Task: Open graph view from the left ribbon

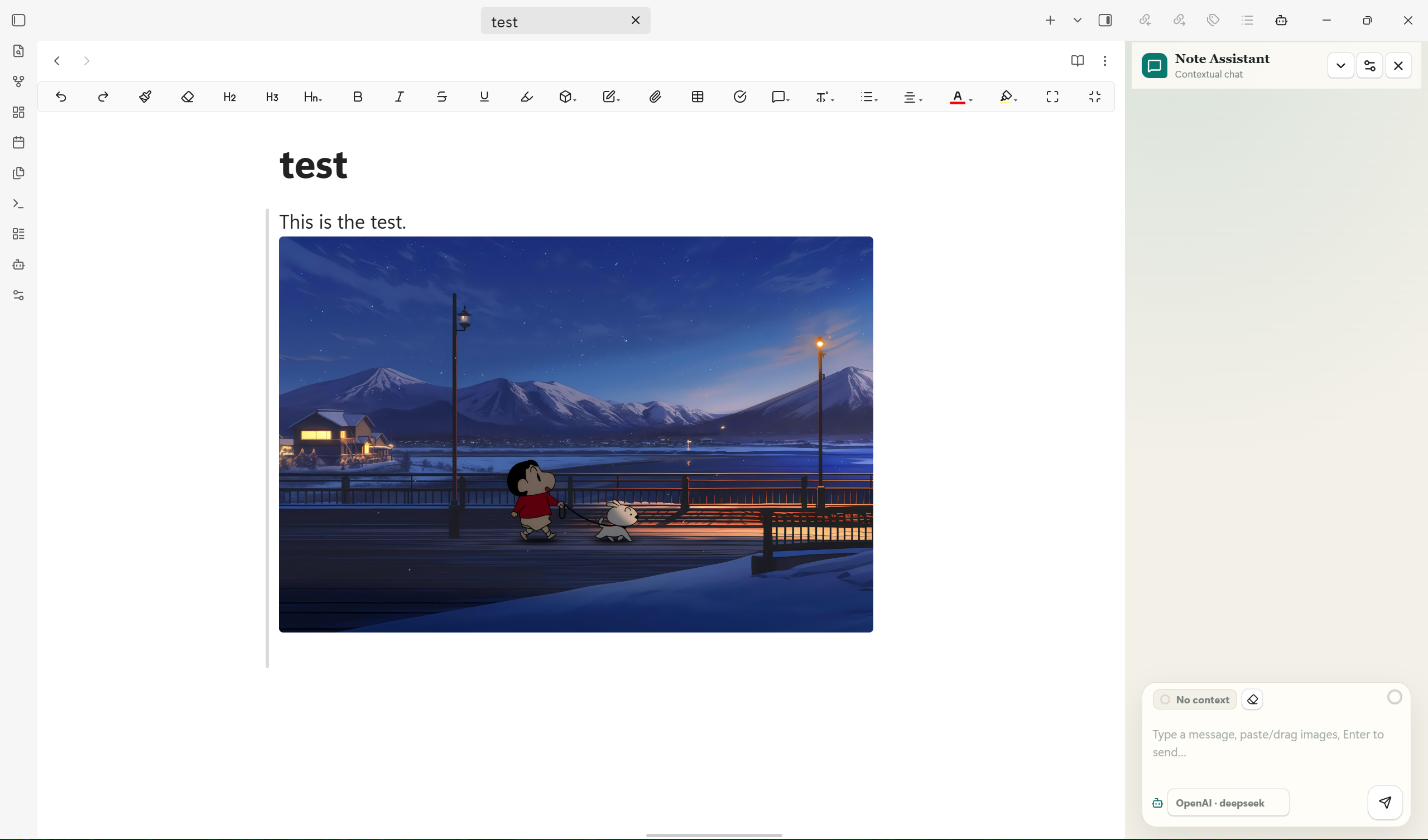Action: (x=19, y=81)
